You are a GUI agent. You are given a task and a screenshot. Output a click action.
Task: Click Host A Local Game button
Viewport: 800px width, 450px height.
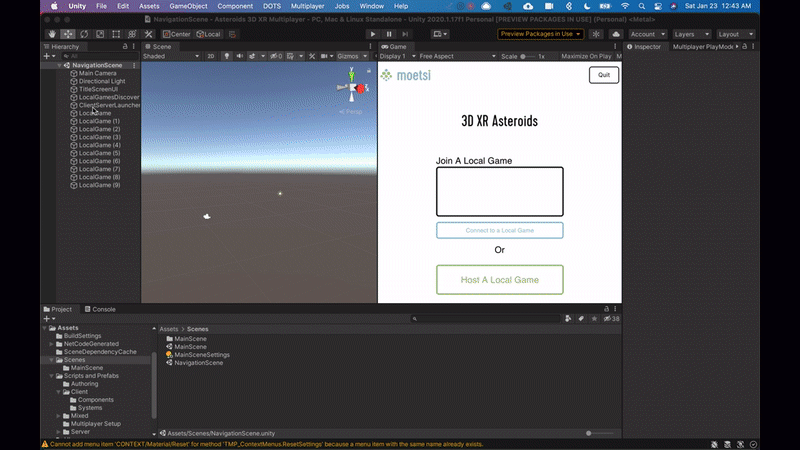[499, 280]
